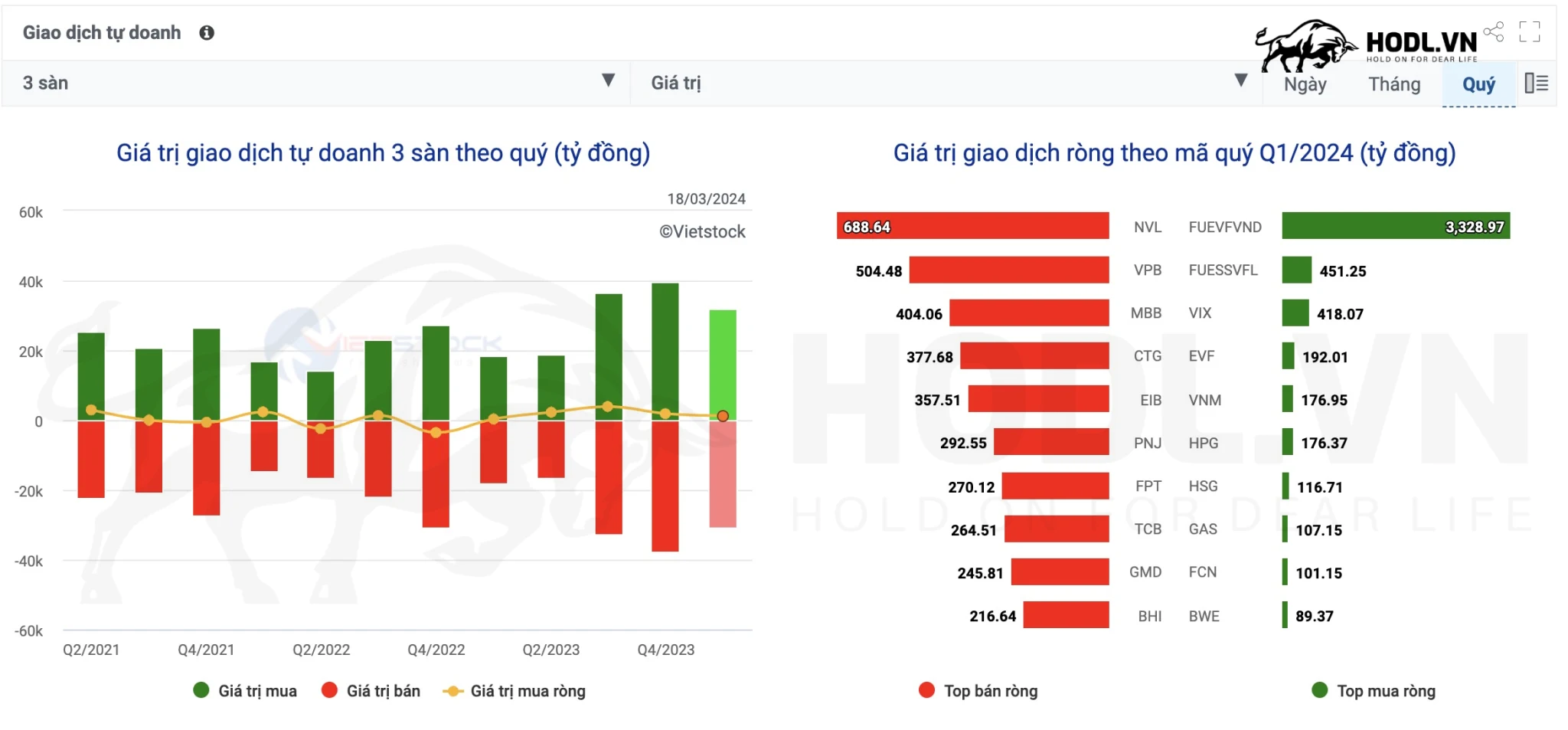This screenshot has width=1568, height=730.
Task: Click the green dot of Top mua ròng legend
Action: (1320, 691)
